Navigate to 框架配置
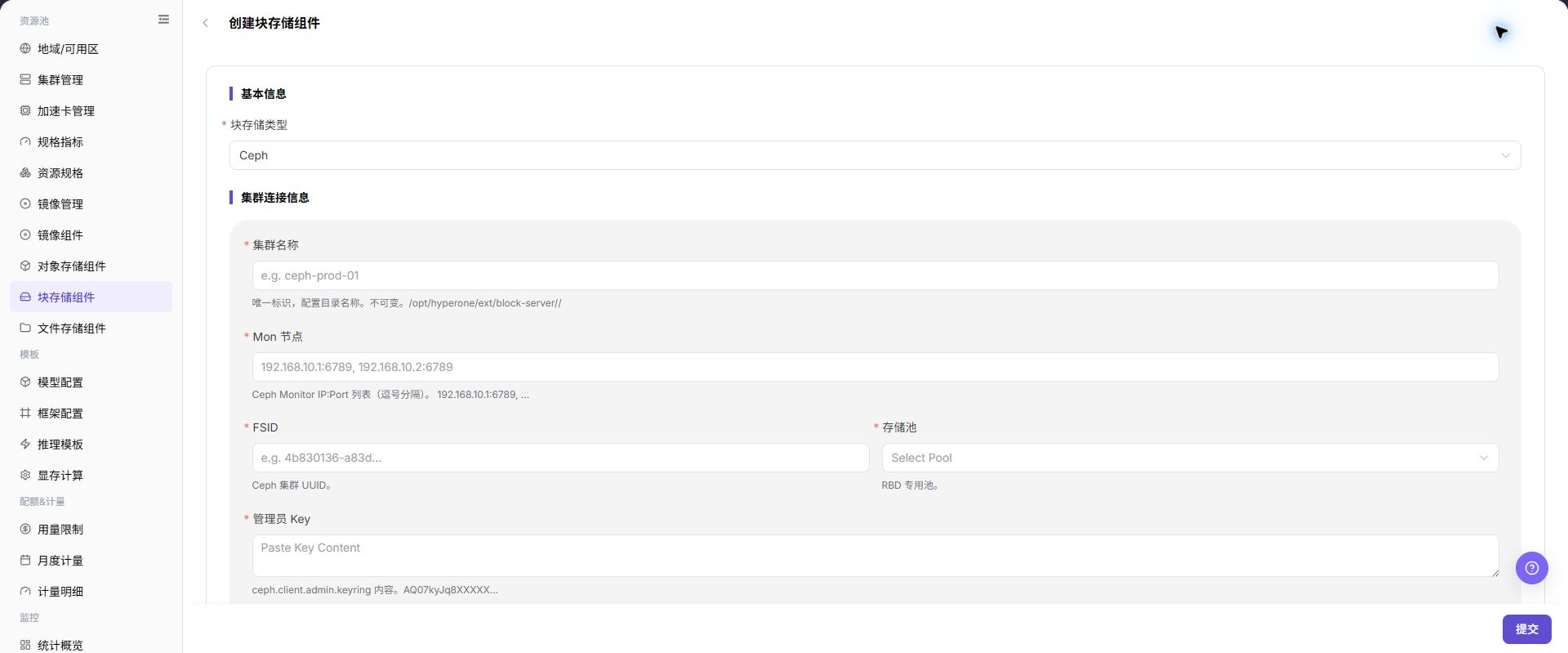The width and height of the screenshot is (1568, 653). coord(91,414)
